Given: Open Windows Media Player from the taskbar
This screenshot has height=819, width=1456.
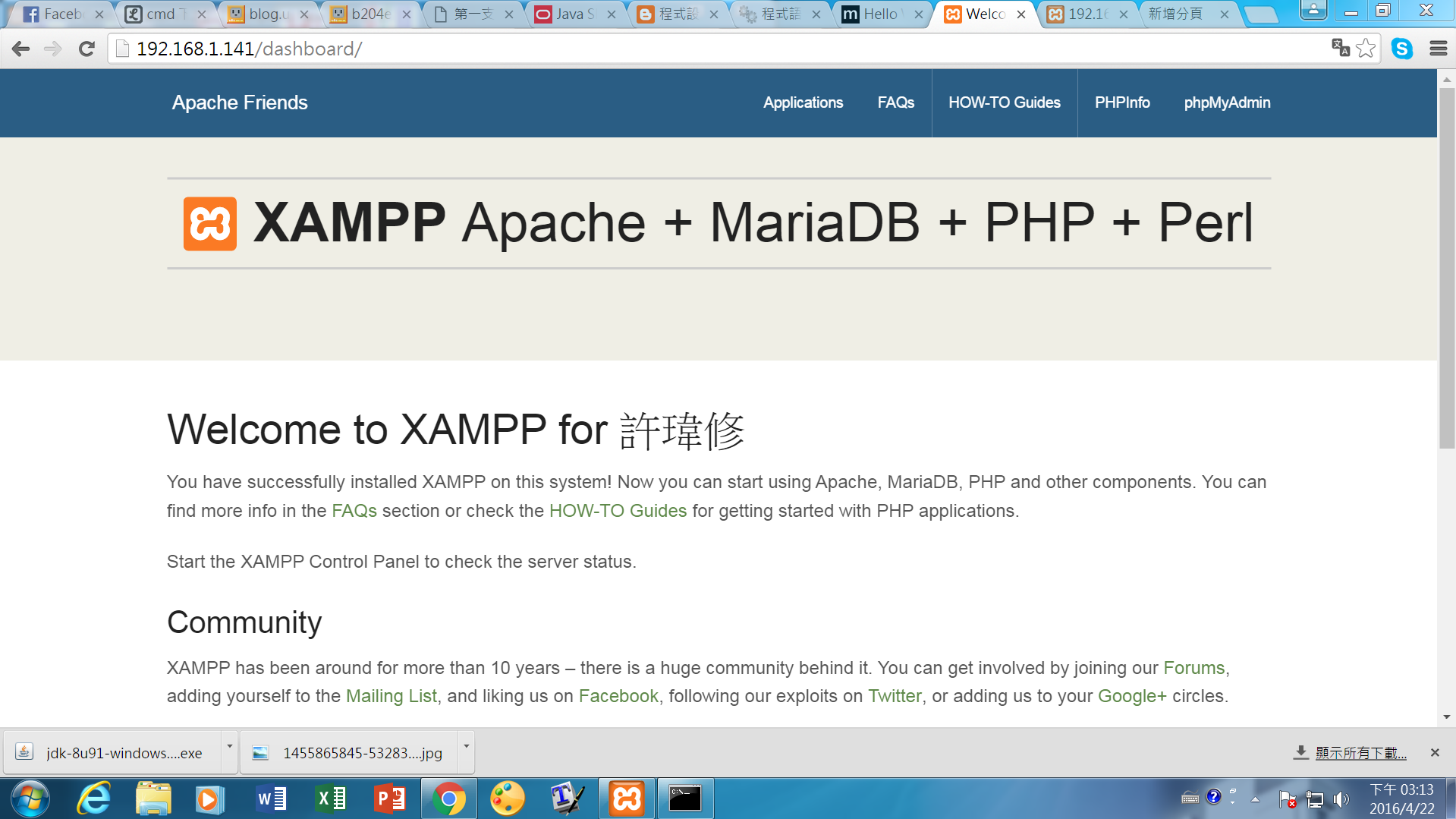Looking at the screenshot, I should click(x=209, y=799).
